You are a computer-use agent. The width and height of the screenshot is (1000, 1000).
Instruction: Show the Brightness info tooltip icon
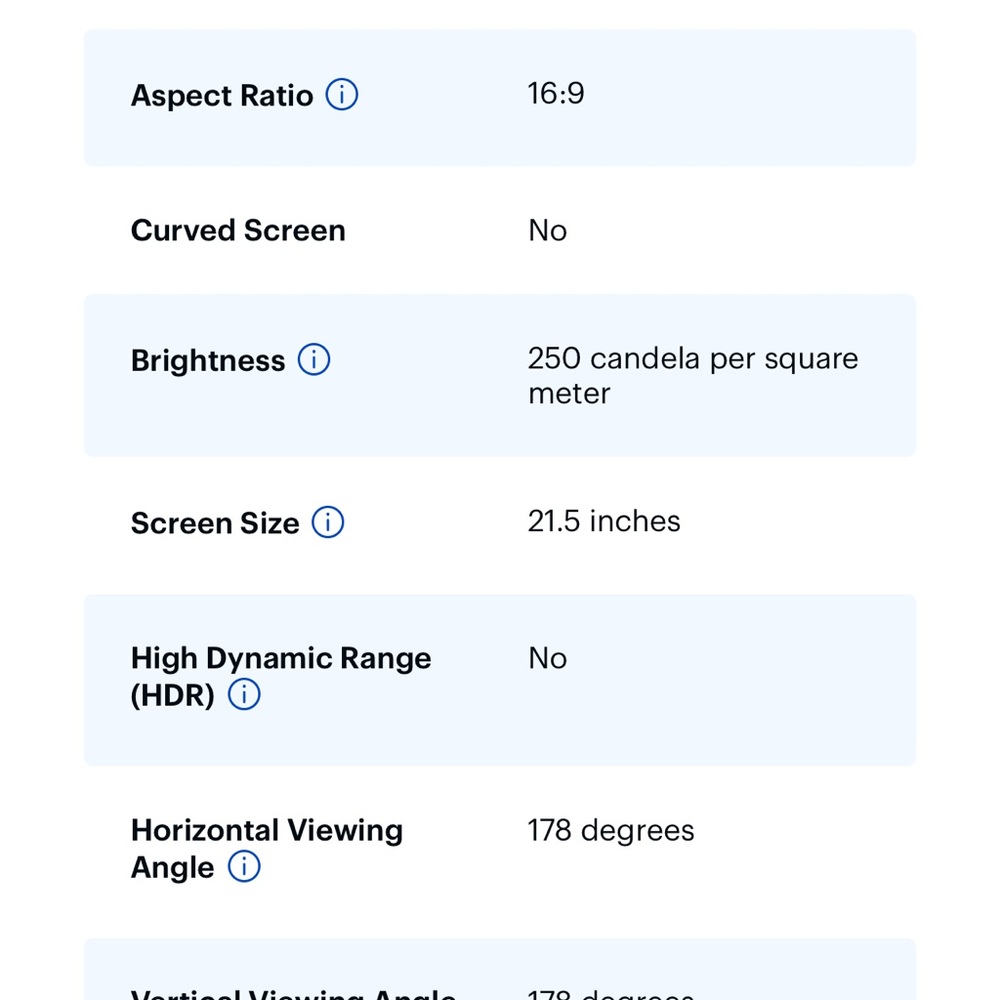click(x=314, y=360)
